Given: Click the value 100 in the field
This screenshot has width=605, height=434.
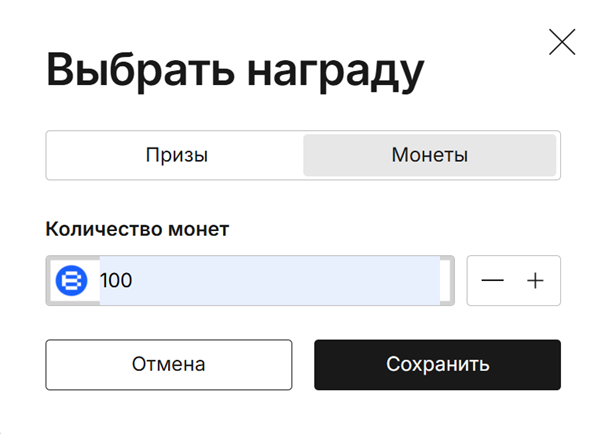Looking at the screenshot, I should [116, 281].
